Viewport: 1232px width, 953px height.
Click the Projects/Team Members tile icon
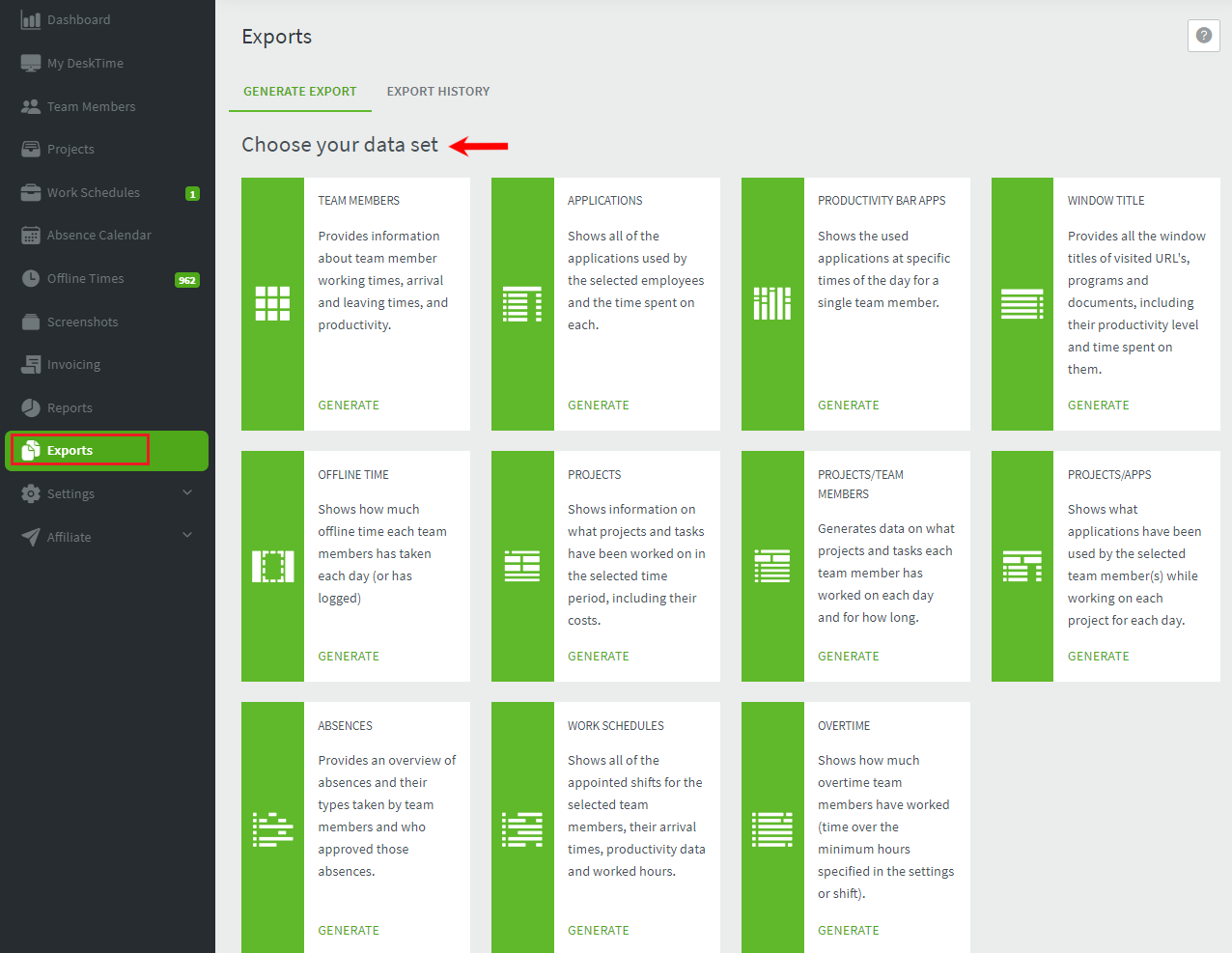[772, 567]
